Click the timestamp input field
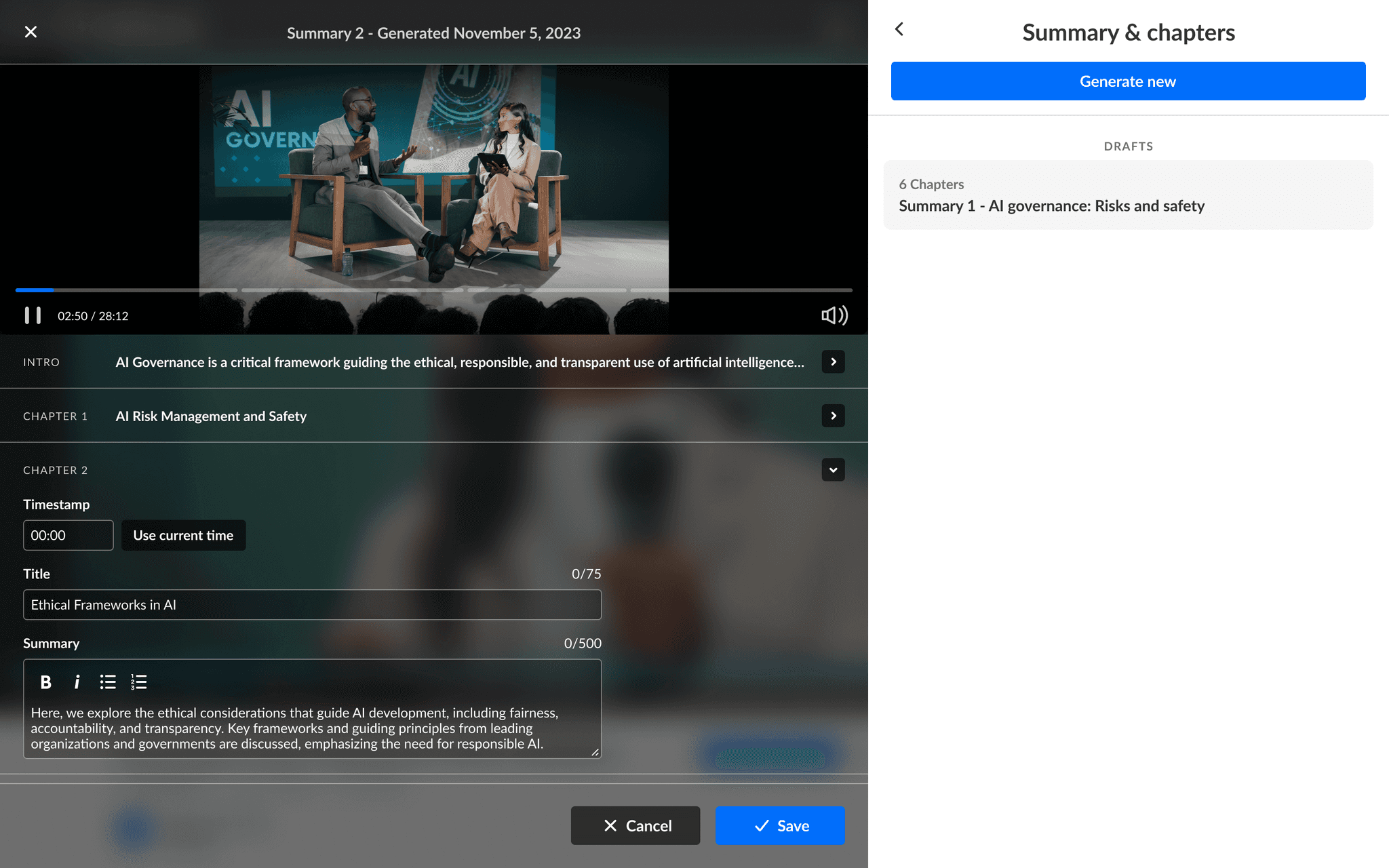This screenshot has height=868, width=1389. 68,535
